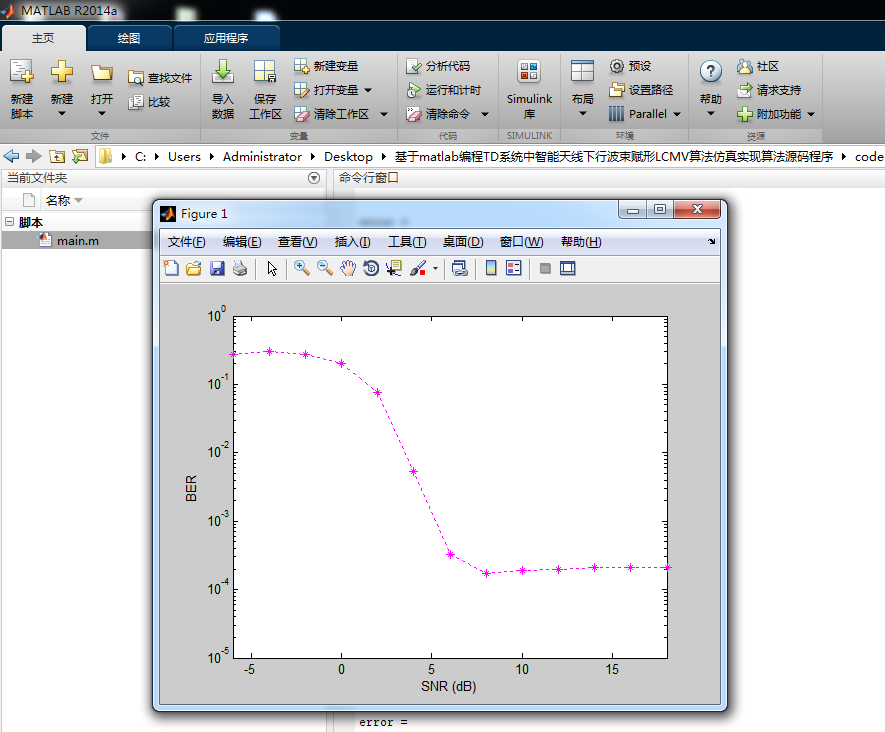Open Figure Desktop (桌面) menu
885x732 pixels.
pos(463,242)
